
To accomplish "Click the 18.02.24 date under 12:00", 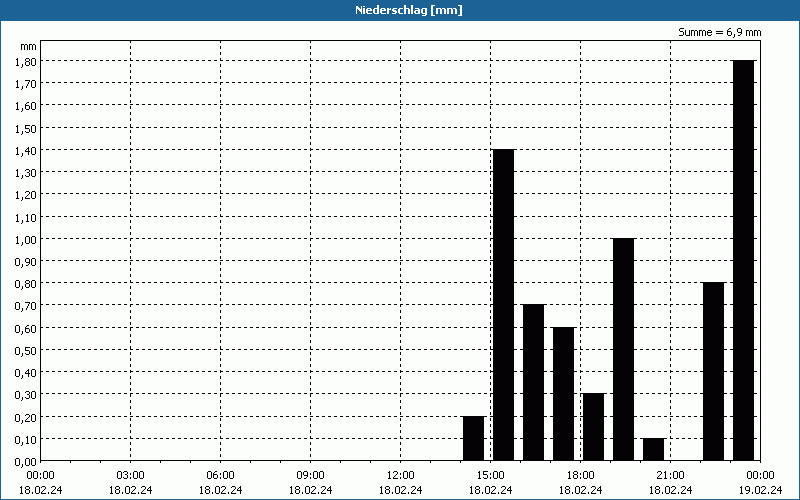I will click(401, 490).
